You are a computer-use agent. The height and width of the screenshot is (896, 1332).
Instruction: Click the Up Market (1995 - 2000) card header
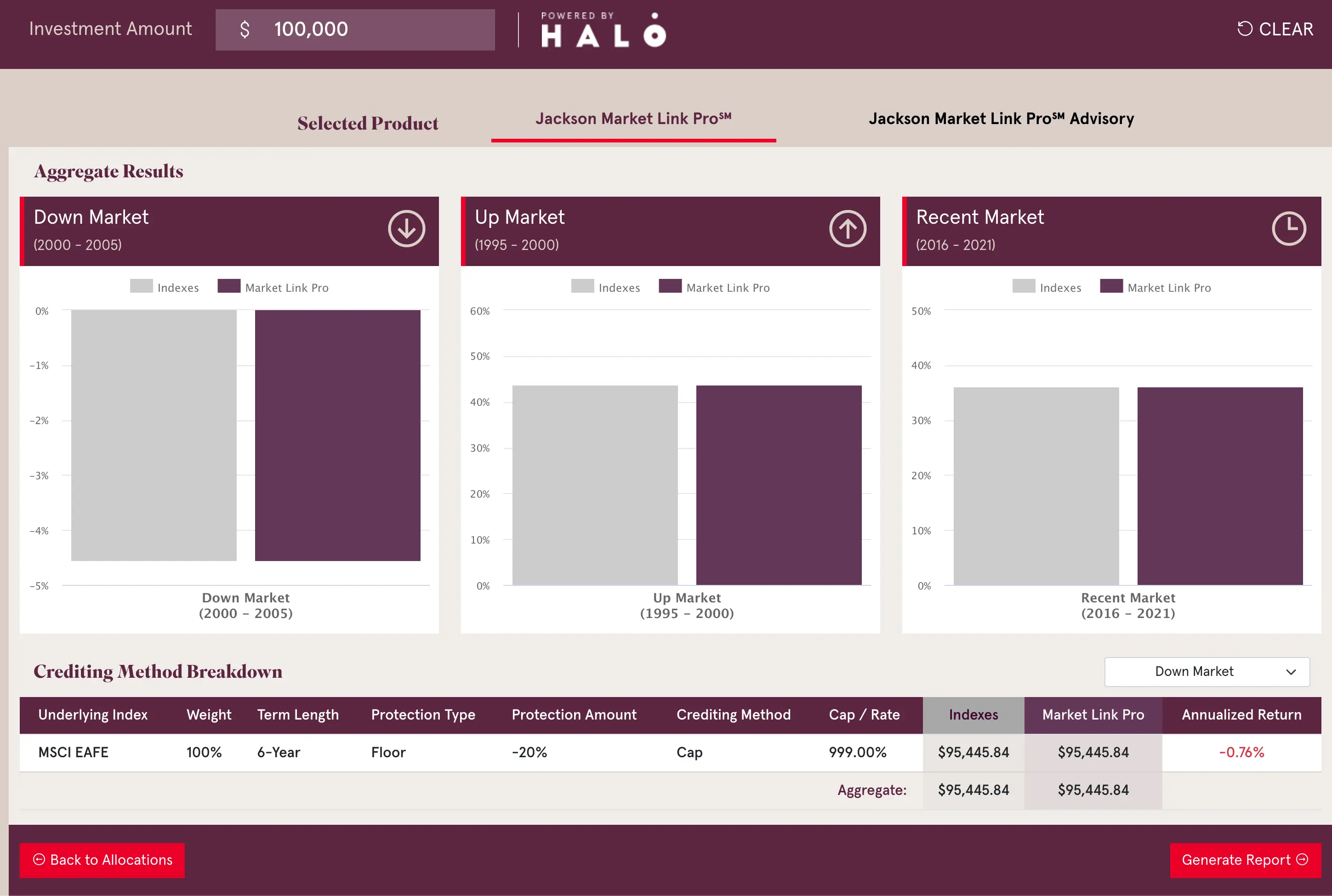coord(670,232)
